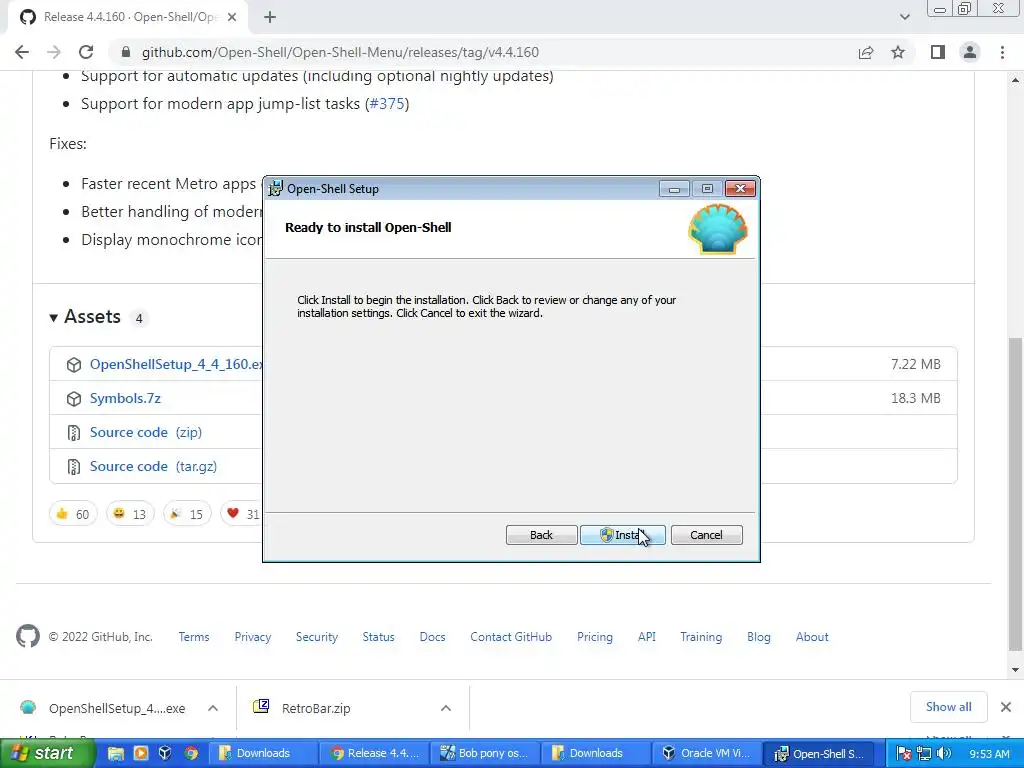Screen dimensions: 1024x768
Task: Open the Terms footer link
Action: [x=194, y=637]
